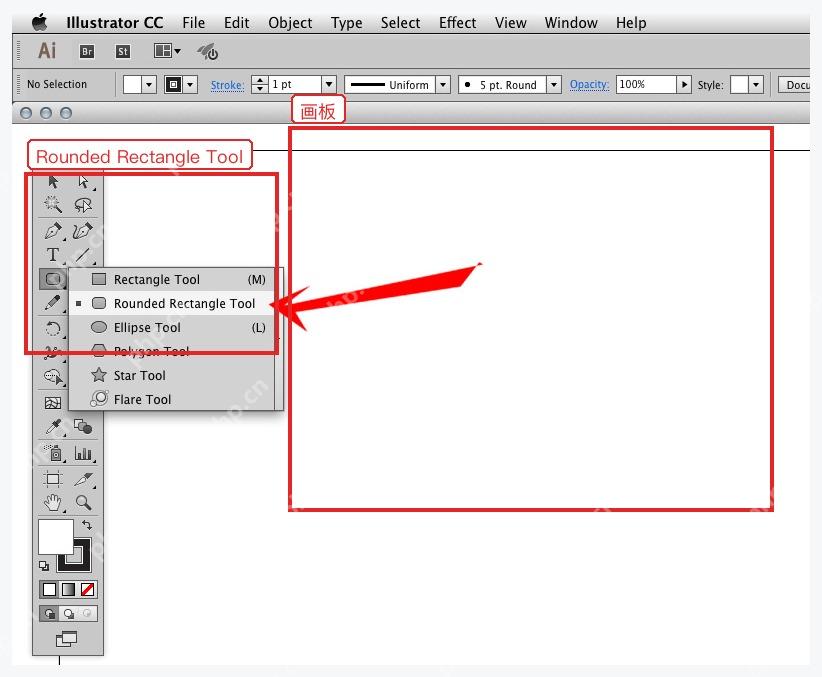Enable Draw Inside mode
822x677 pixels.
[x=87, y=613]
